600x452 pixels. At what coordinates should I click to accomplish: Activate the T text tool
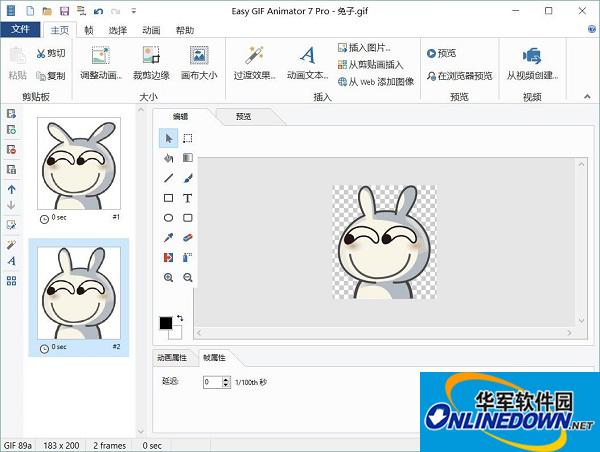[x=188, y=198]
